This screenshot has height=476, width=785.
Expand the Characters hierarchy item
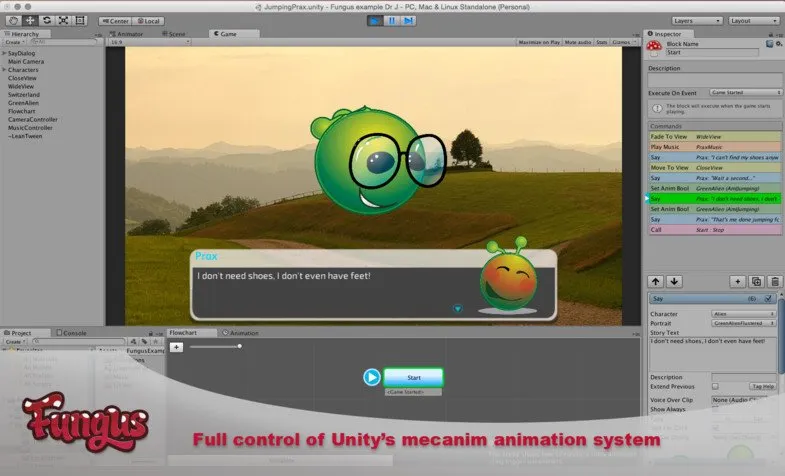(4, 70)
